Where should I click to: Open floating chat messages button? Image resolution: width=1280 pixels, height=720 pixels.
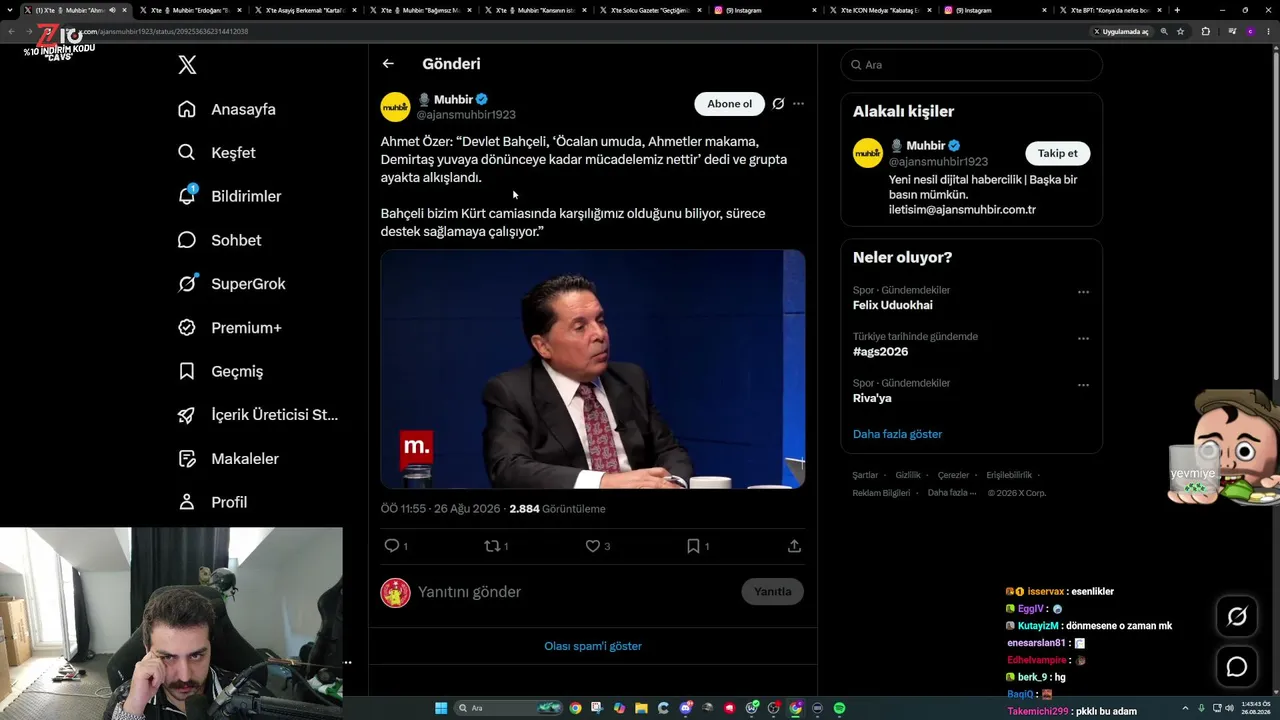(x=1237, y=667)
